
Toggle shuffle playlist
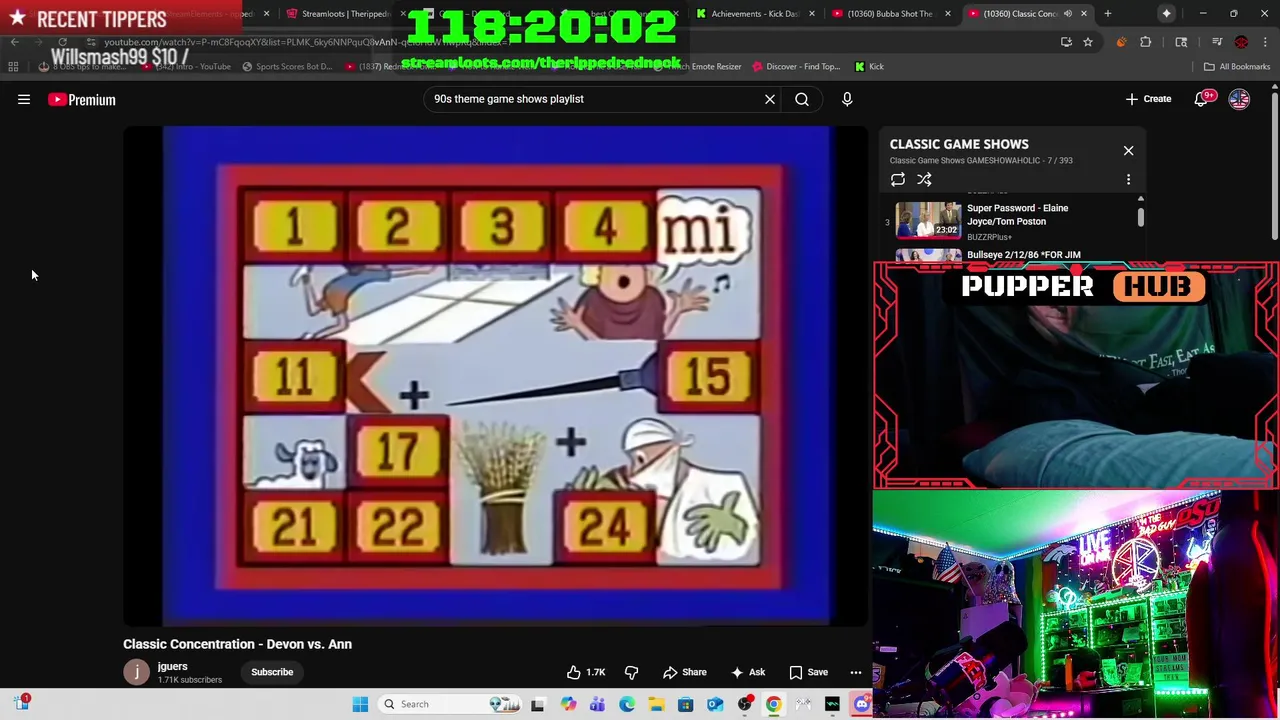tap(924, 180)
